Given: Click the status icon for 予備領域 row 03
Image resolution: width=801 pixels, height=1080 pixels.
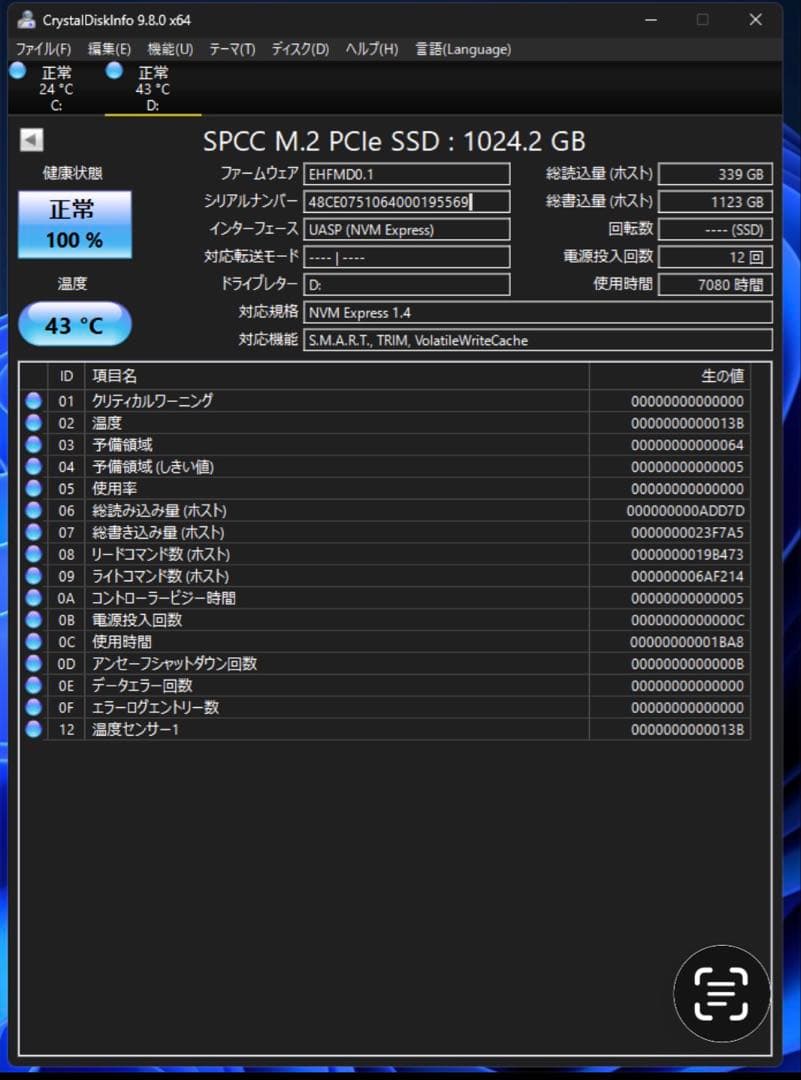Looking at the screenshot, I should pos(33,445).
